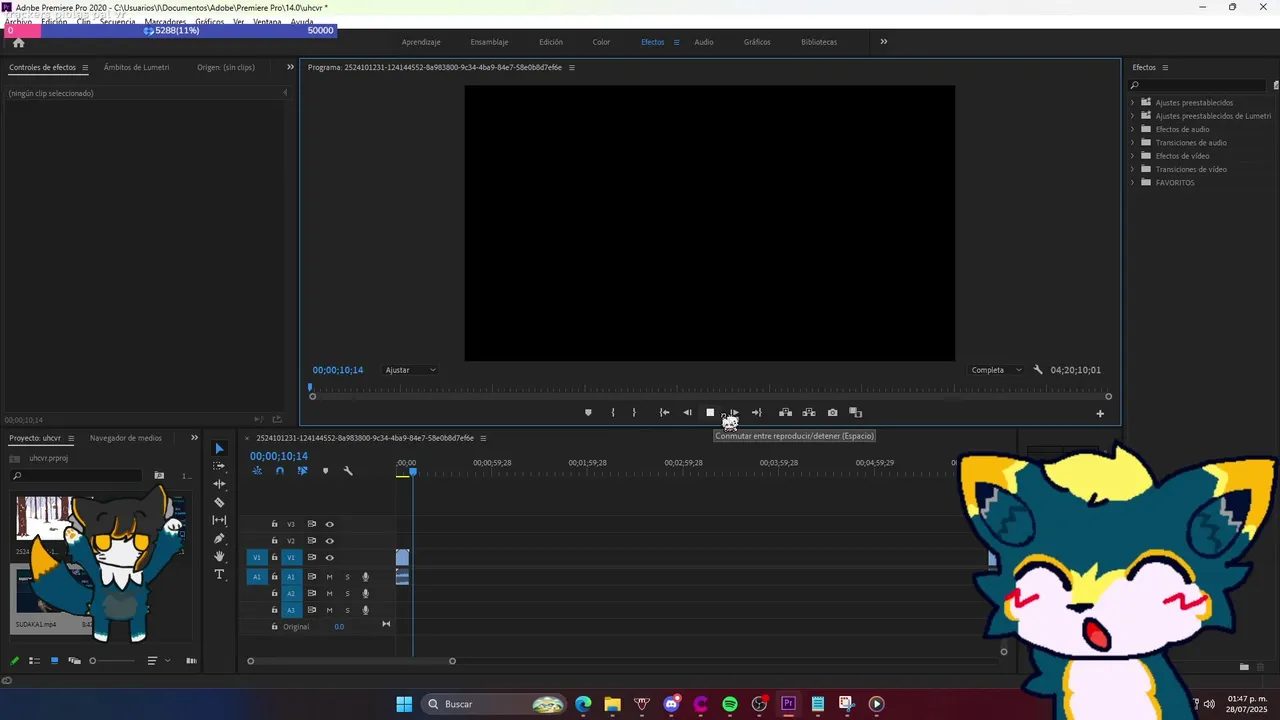
Task: Open Ámbitos de Lumetri tab
Action: point(136,67)
